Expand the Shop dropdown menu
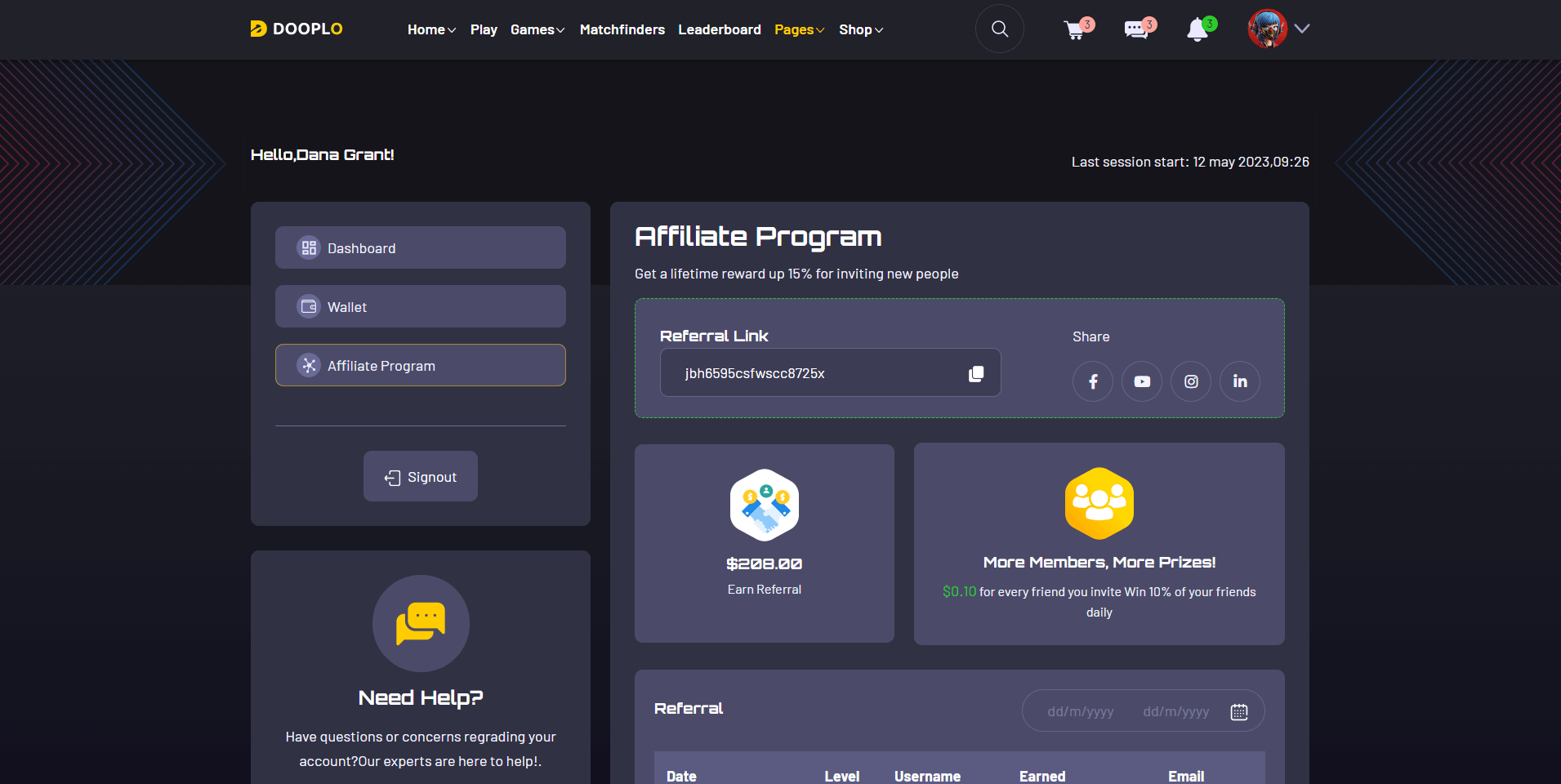Screen dimensions: 1561x784 point(861,29)
